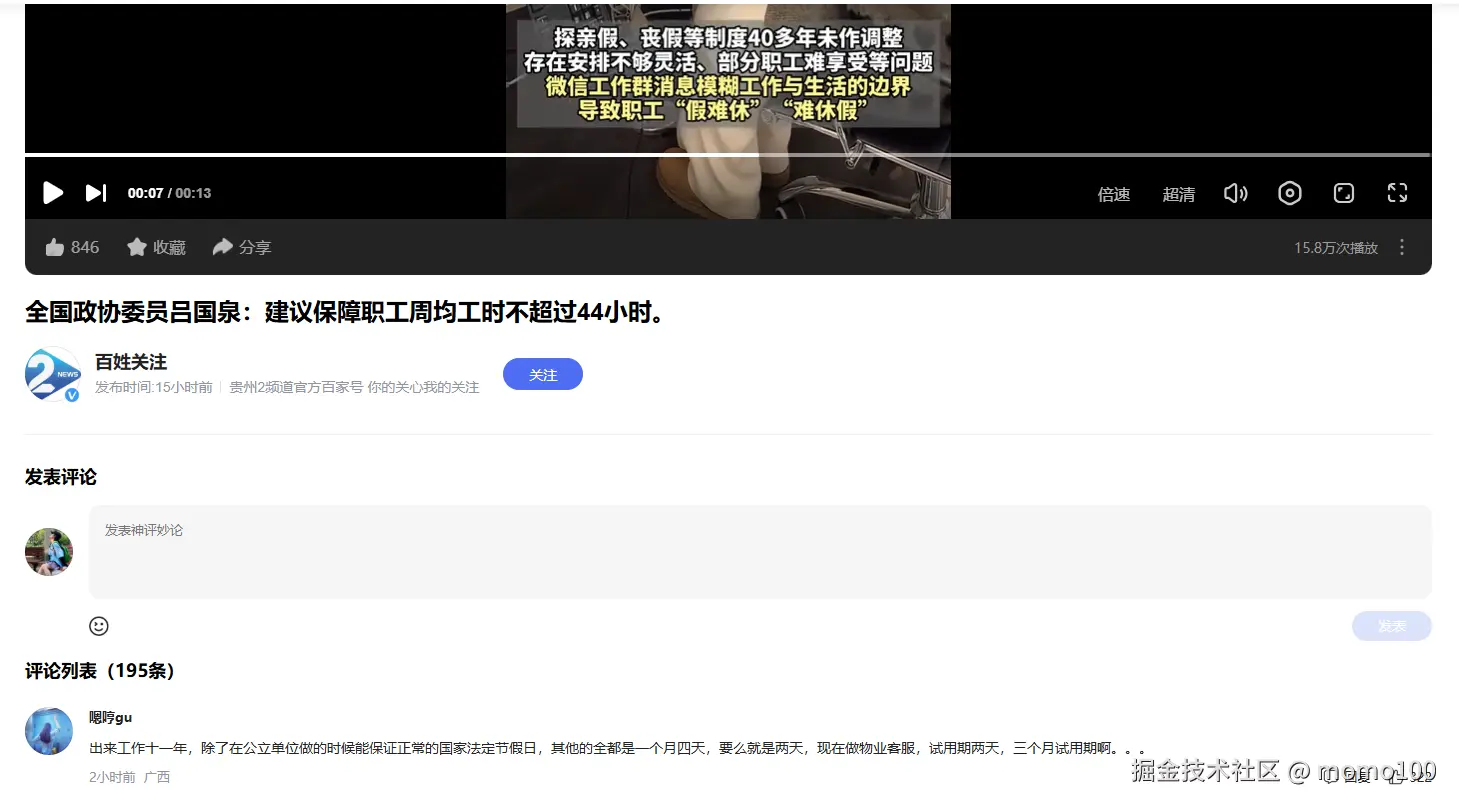Toggle follow with the 关注 button
This screenshot has height=807, width=1459.
[x=542, y=374]
